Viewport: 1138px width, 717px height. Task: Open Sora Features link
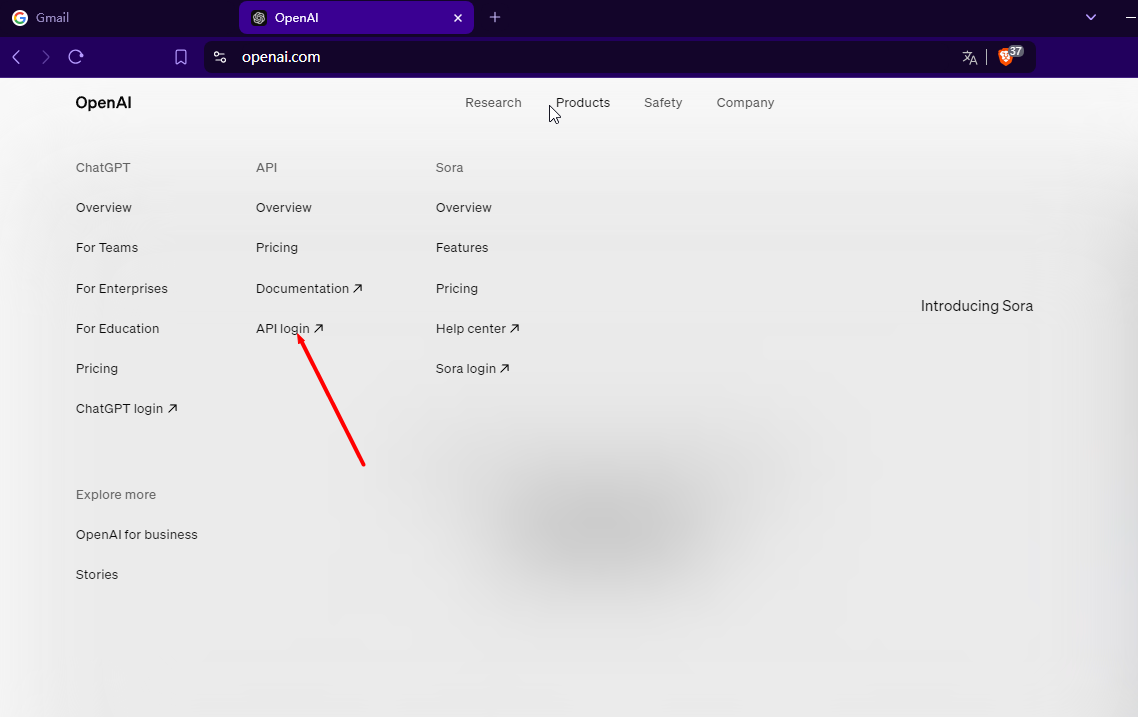tap(462, 247)
